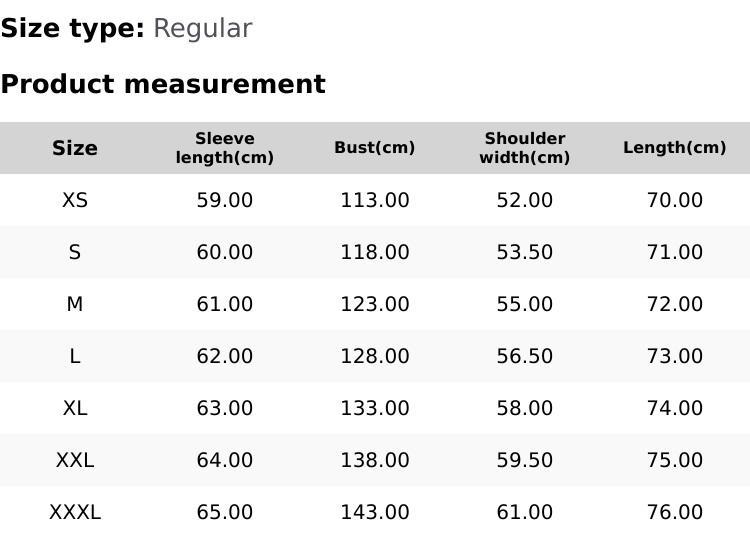Image resolution: width=750 pixels, height=538 pixels.
Task: Click the Bust(cm) column header
Action: (x=375, y=148)
